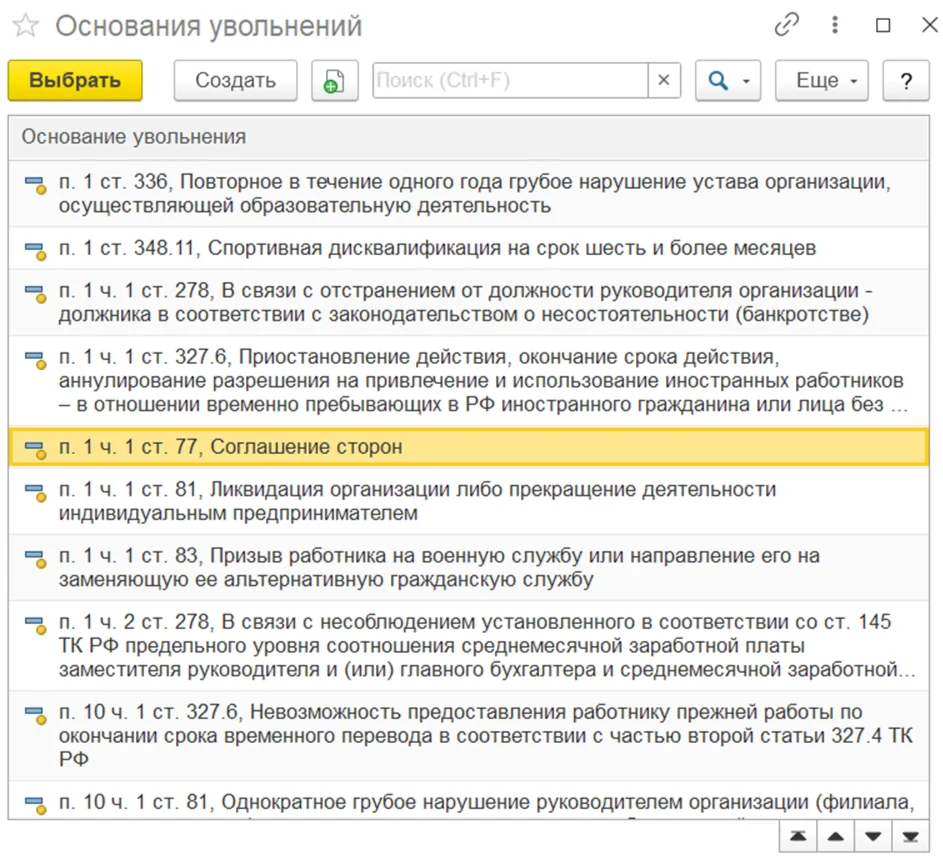Open the Еще dropdown menu
Screen dimensions: 943x858
coord(822,80)
